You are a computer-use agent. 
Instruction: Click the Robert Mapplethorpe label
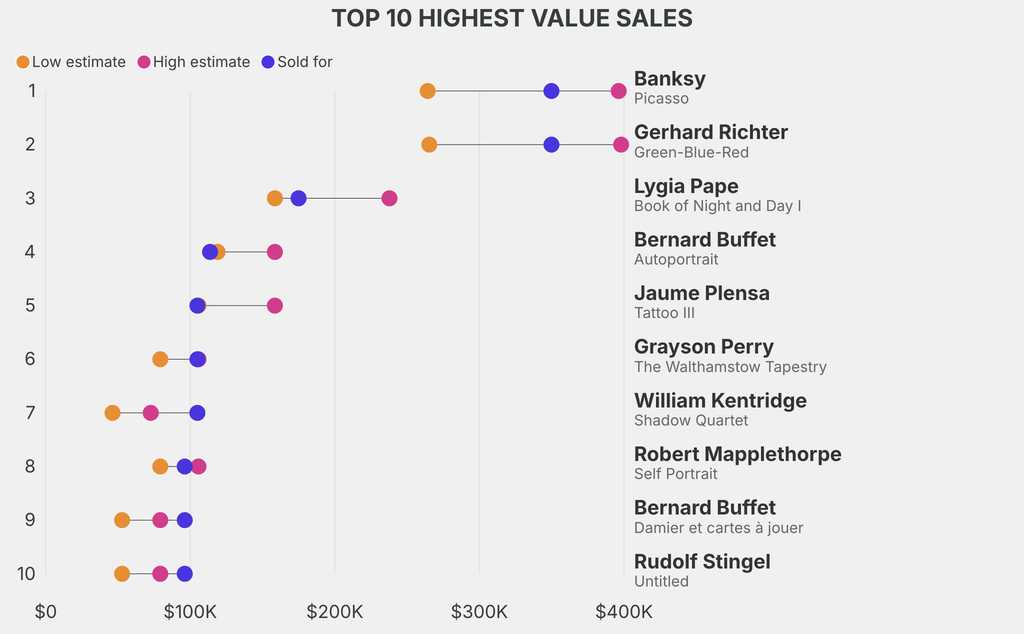click(x=737, y=454)
